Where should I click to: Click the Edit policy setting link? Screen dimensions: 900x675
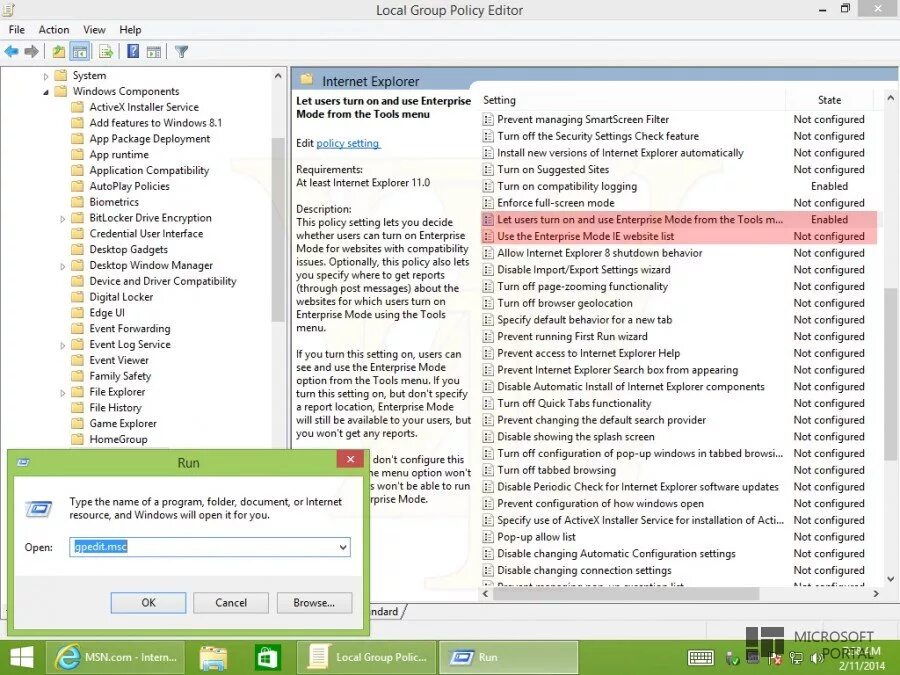pyautogui.click(x=348, y=143)
